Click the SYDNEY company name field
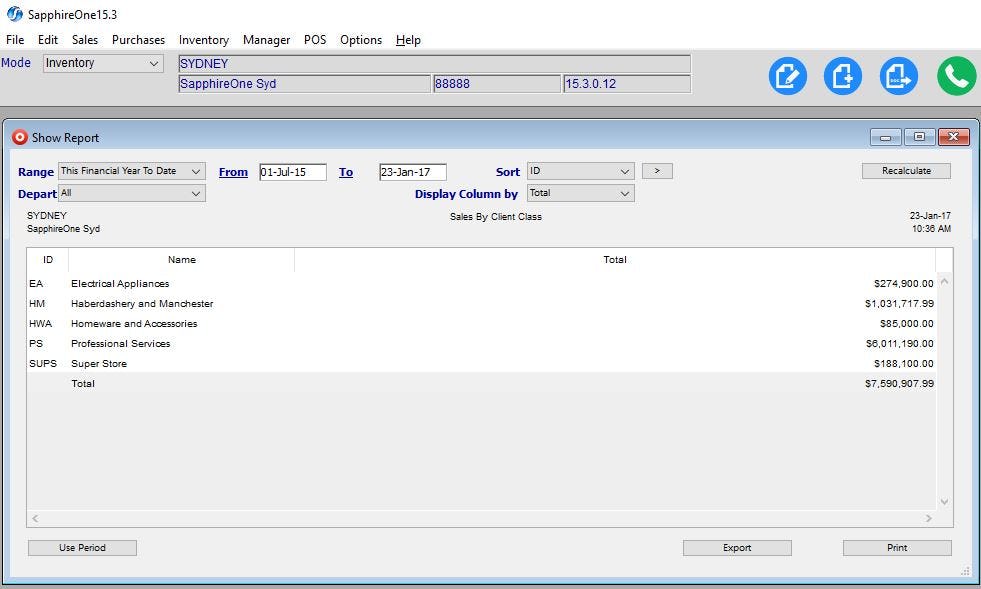Screen dimensions: 981x589 point(434,64)
